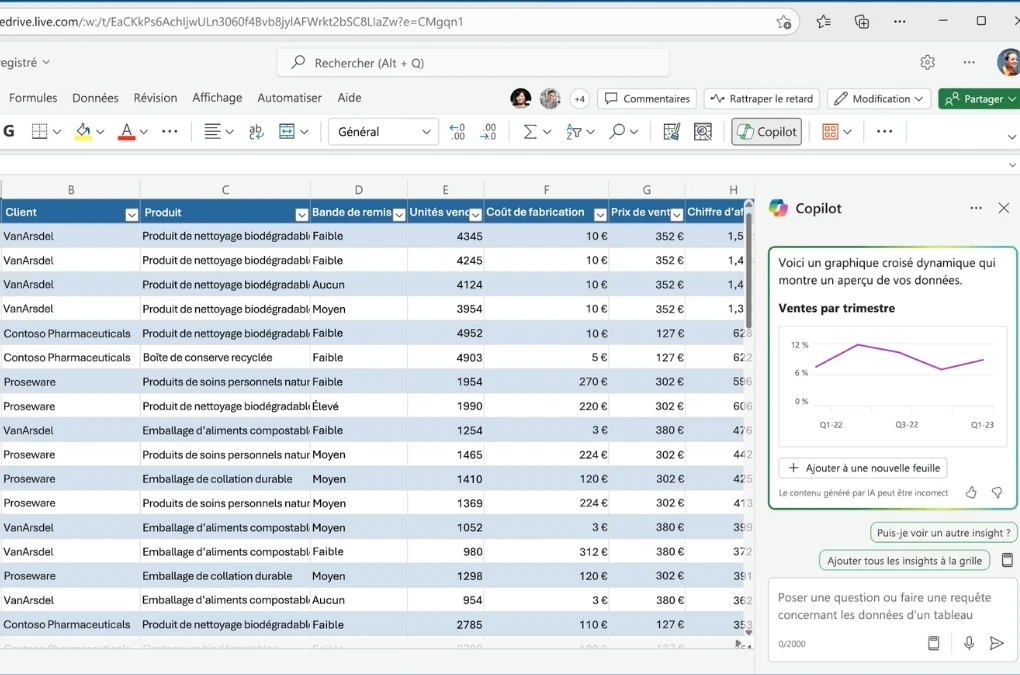Give thumbs up on Copilot response
The image size is (1020, 675).
click(x=971, y=492)
